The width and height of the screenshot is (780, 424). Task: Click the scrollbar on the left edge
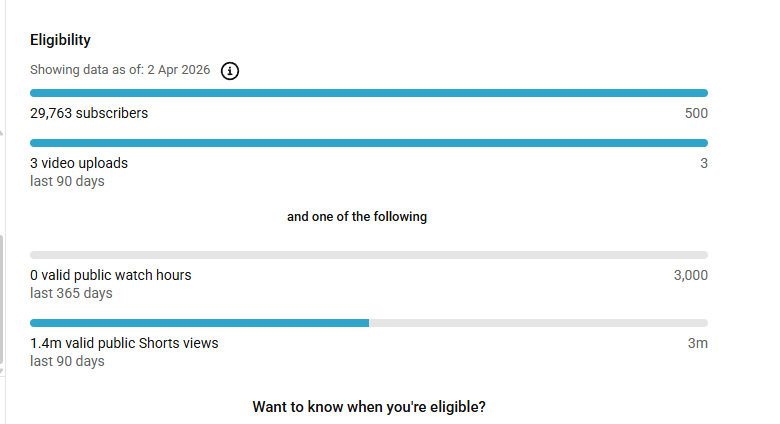point(2,300)
